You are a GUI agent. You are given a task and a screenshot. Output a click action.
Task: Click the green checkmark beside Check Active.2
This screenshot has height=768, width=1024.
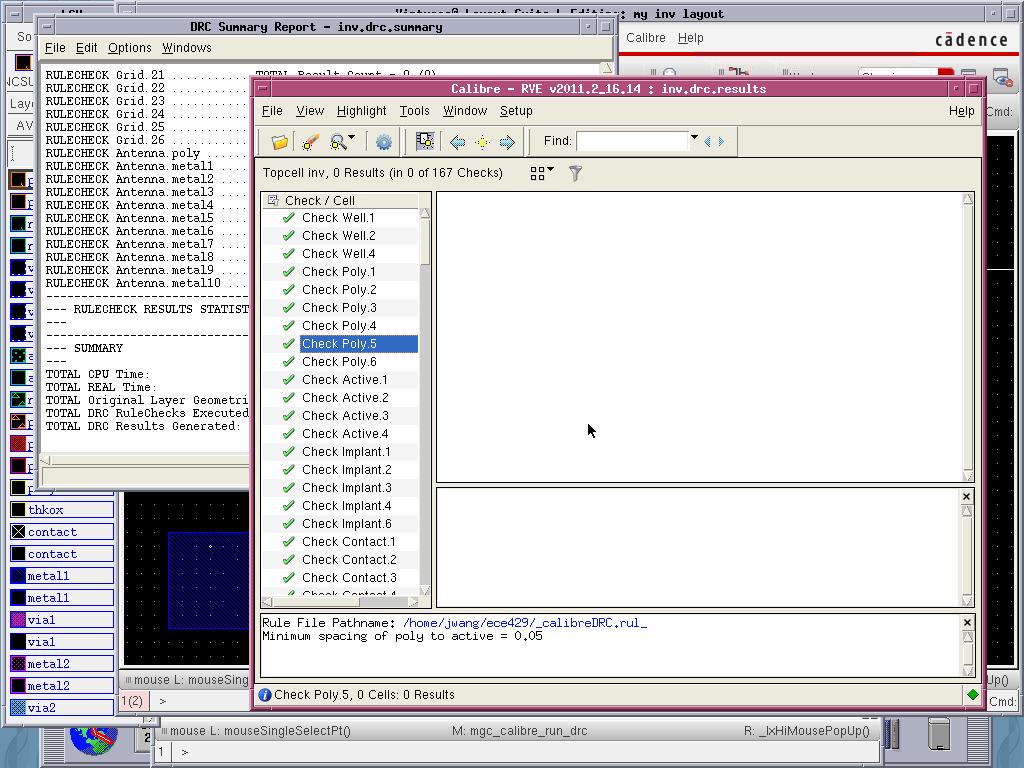point(289,398)
